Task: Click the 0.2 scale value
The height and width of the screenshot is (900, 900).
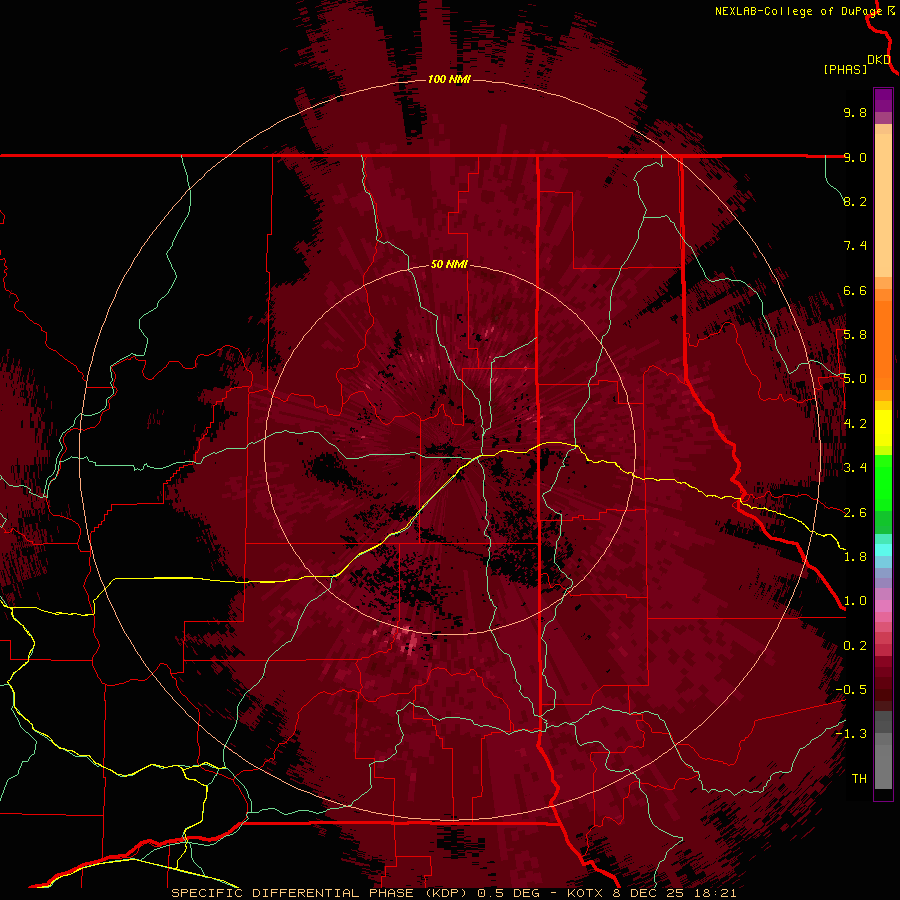Action: point(855,646)
